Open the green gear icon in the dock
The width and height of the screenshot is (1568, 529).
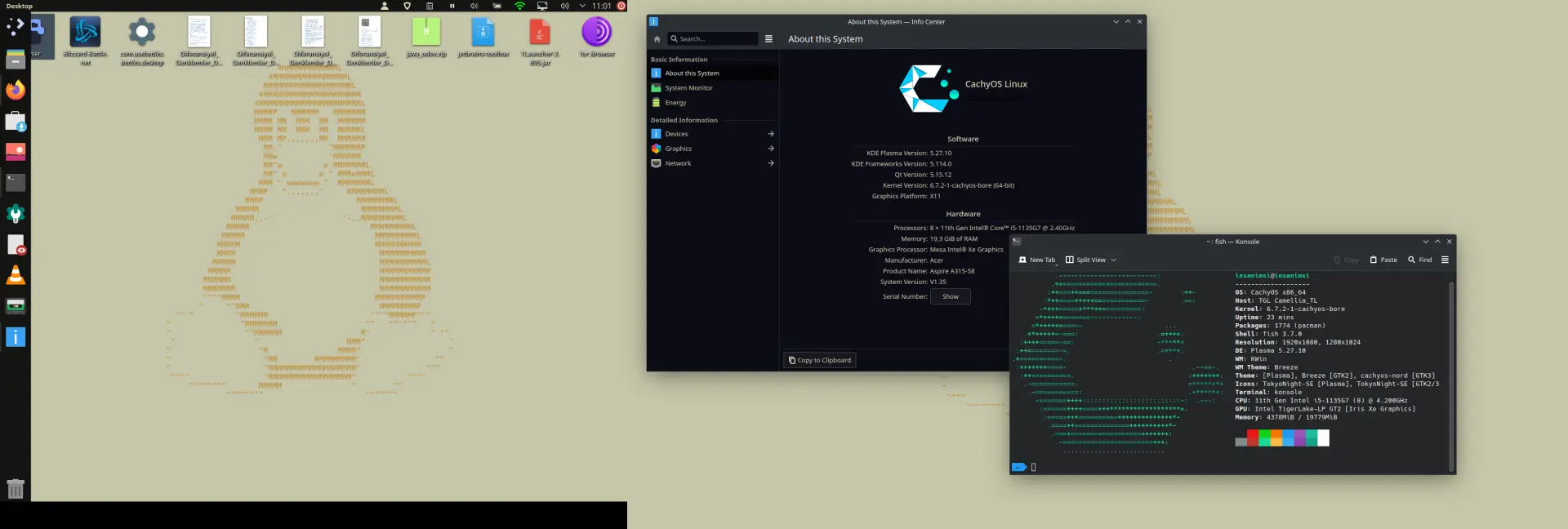[16, 214]
